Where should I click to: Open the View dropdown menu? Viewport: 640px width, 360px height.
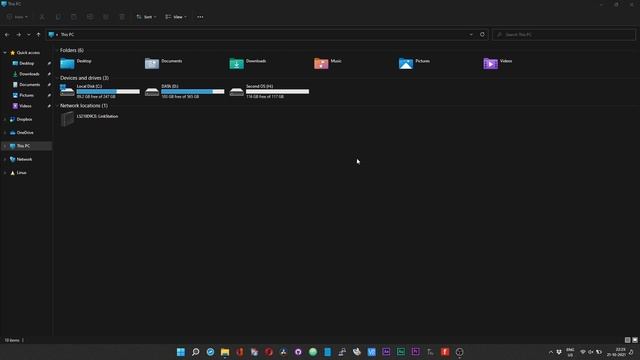point(176,17)
